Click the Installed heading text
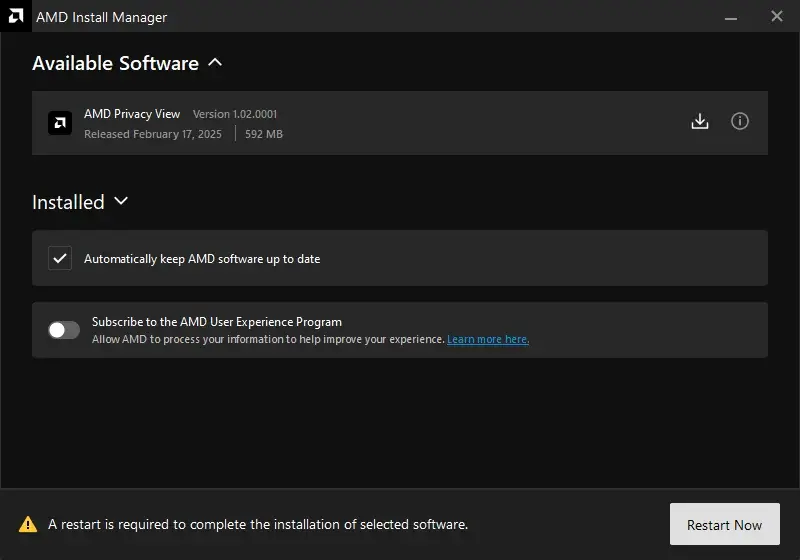Viewport: 800px width, 560px height. (68, 202)
